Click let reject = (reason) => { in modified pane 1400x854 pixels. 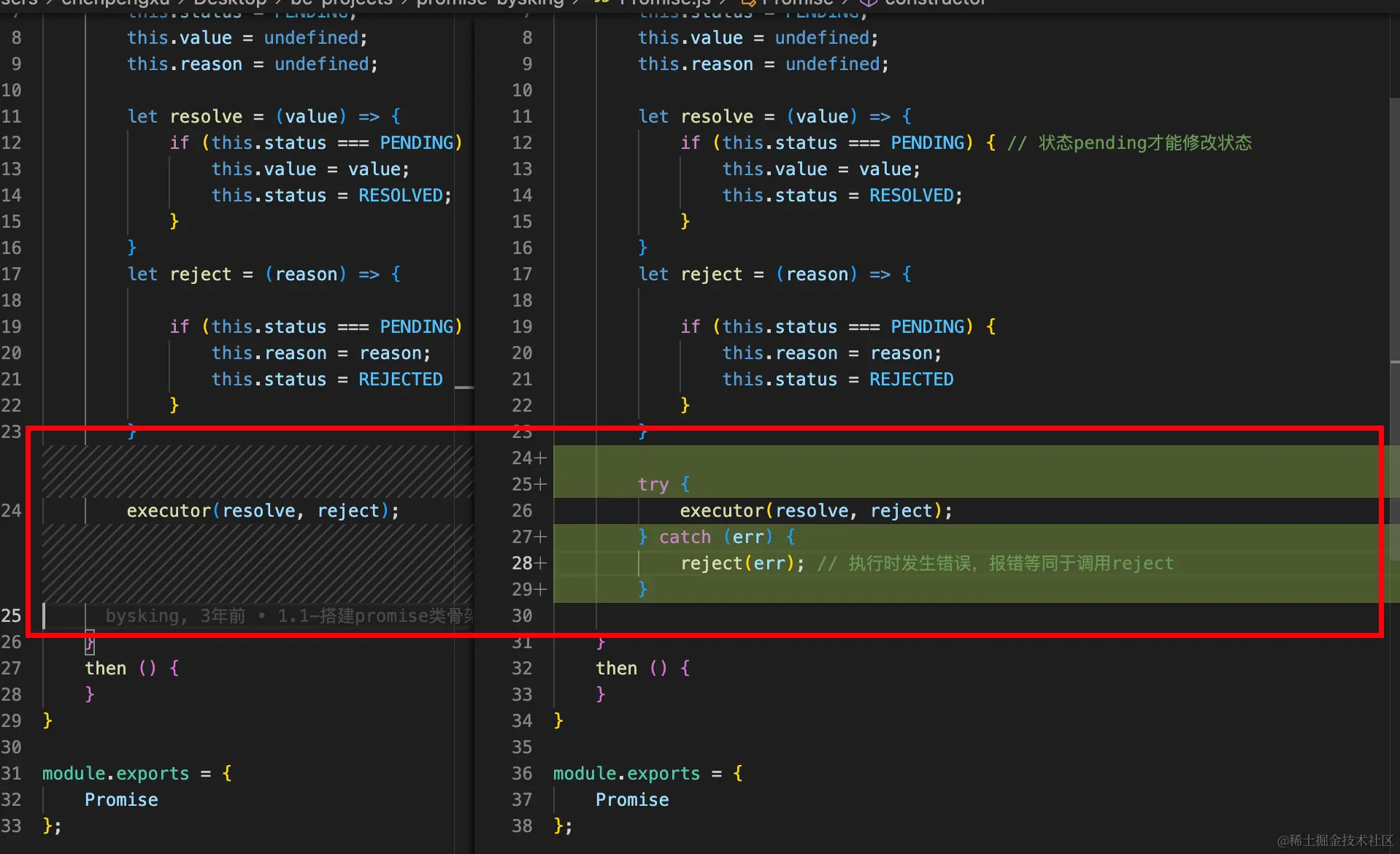[774, 274]
